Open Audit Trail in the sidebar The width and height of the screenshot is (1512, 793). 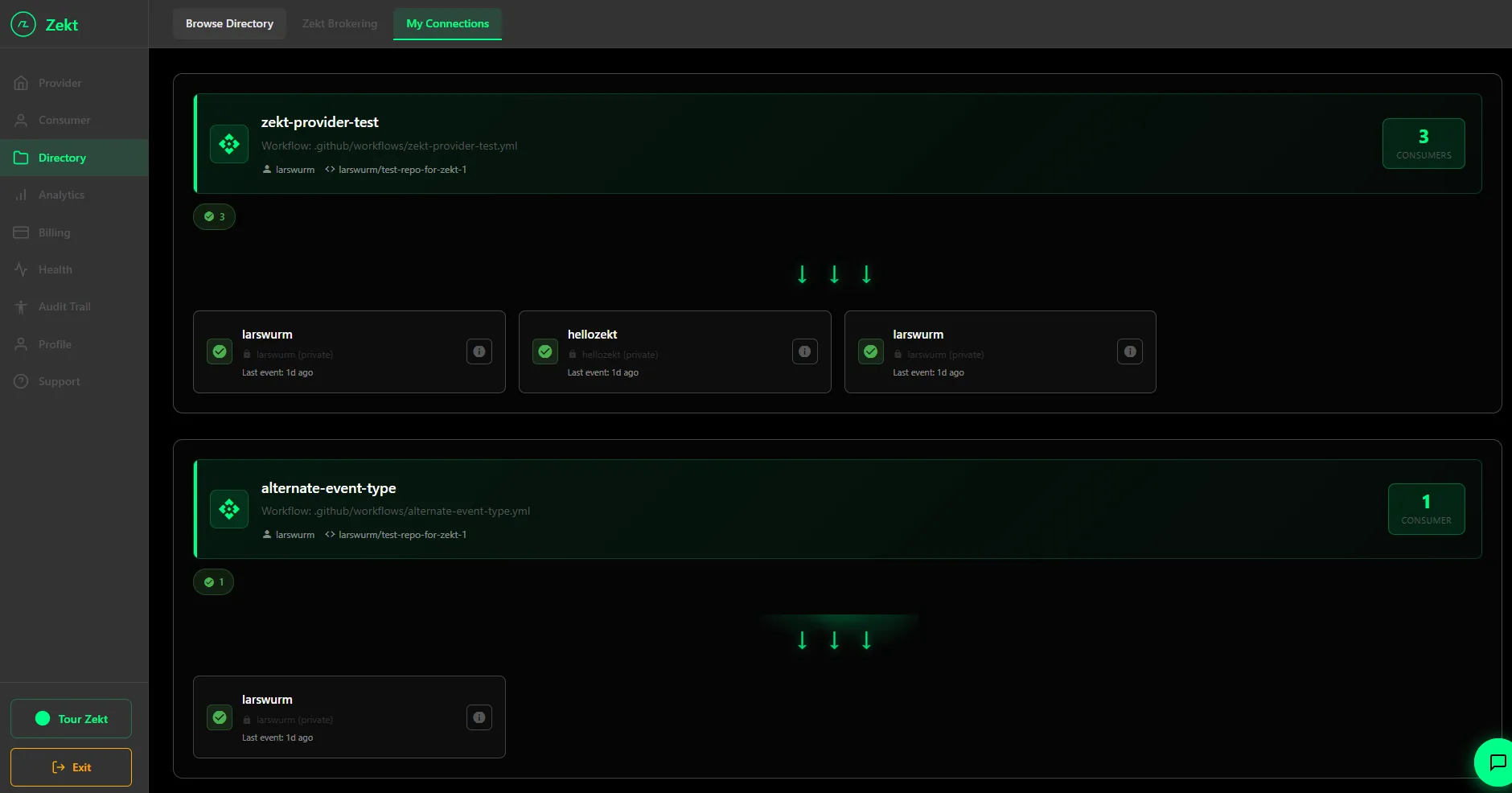click(x=64, y=306)
